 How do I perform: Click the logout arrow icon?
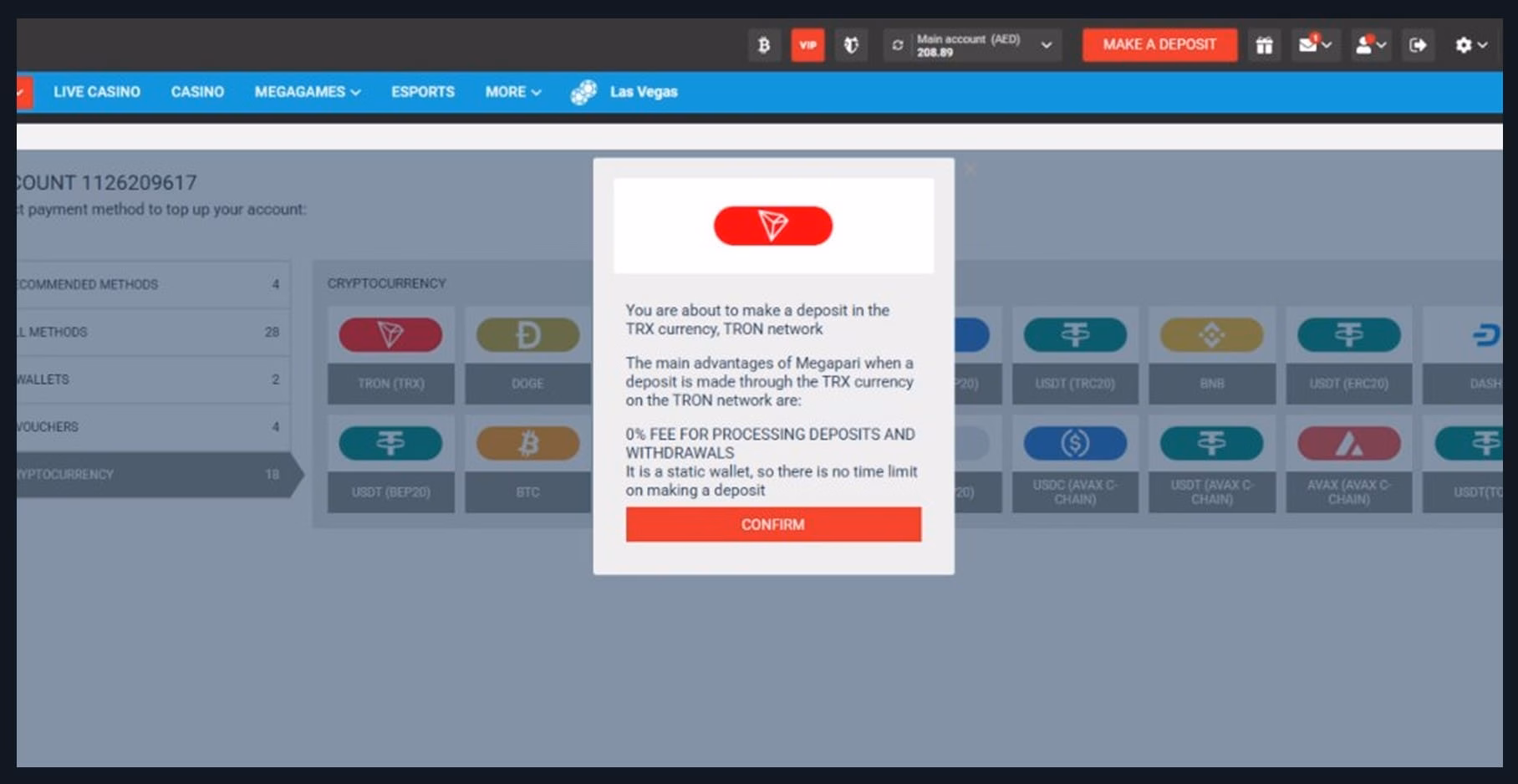(x=1418, y=45)
